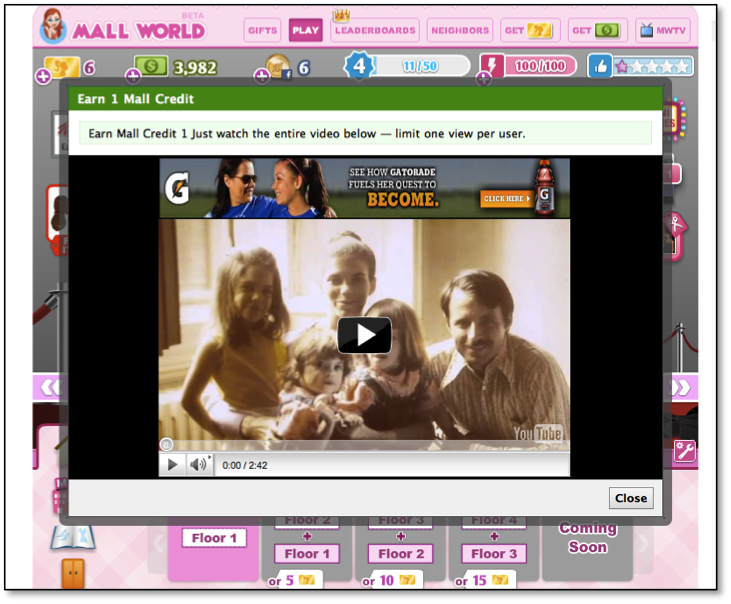Click the video seek bar
731x604 pixels.
(x=364, y=445)
